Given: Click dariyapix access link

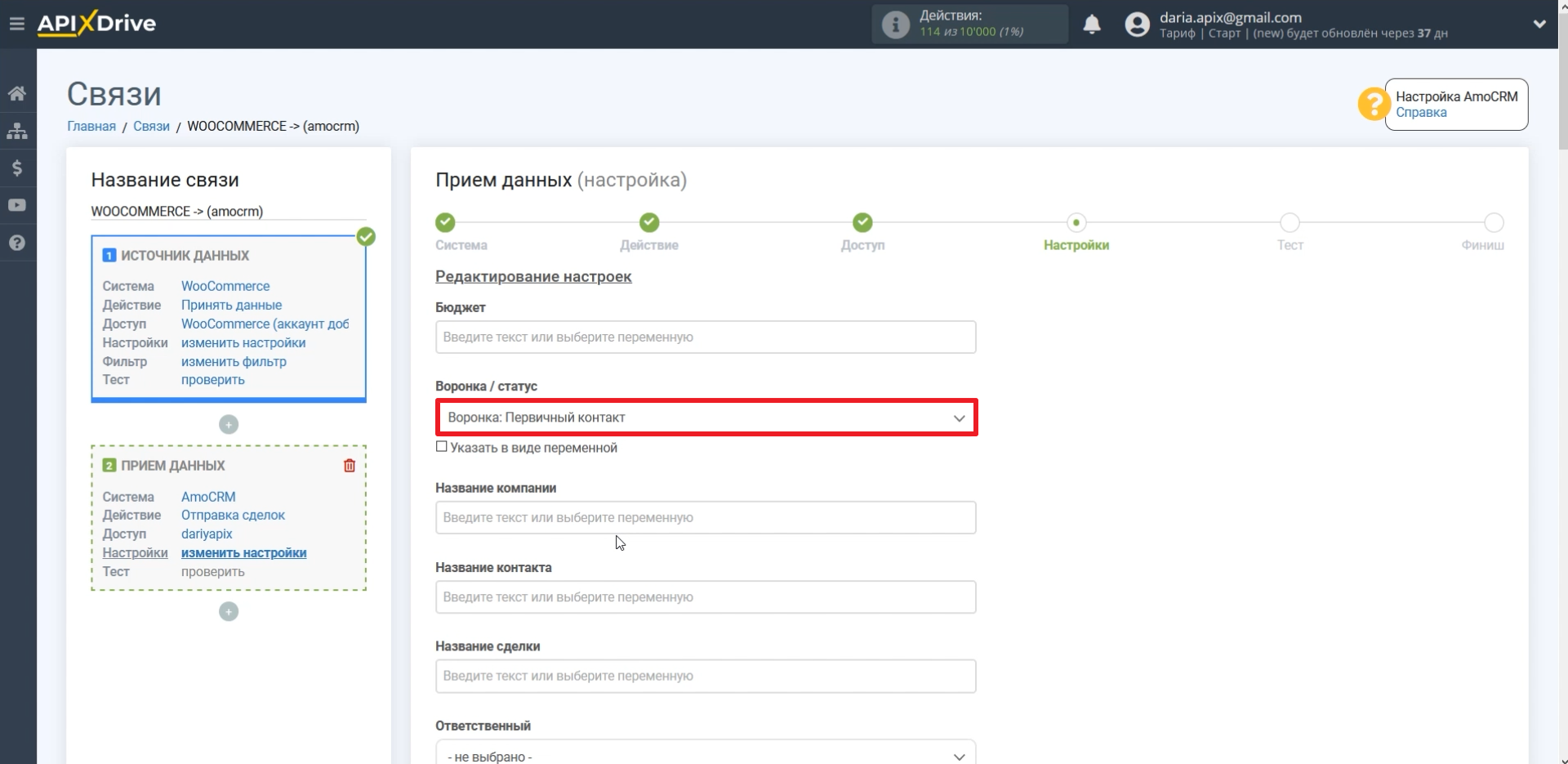Looking at the screenshot, I should 207,534.
